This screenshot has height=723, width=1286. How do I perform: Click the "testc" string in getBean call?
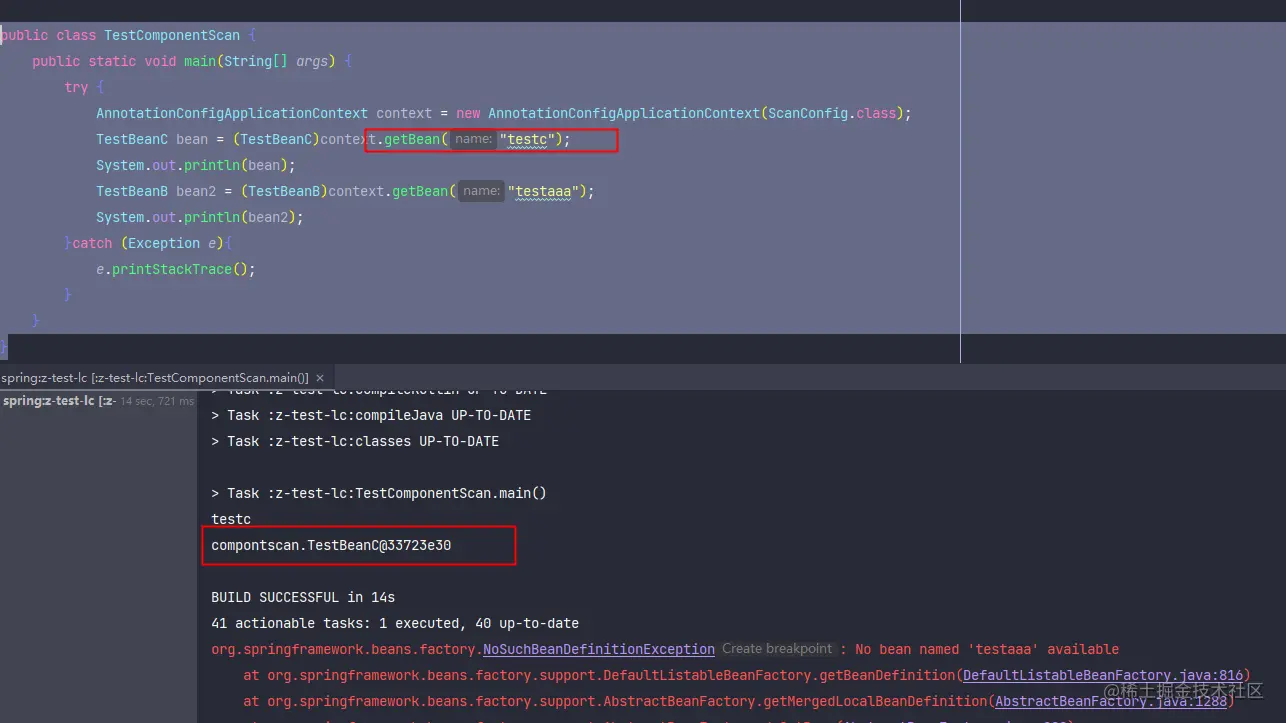[x=527, y=139]
